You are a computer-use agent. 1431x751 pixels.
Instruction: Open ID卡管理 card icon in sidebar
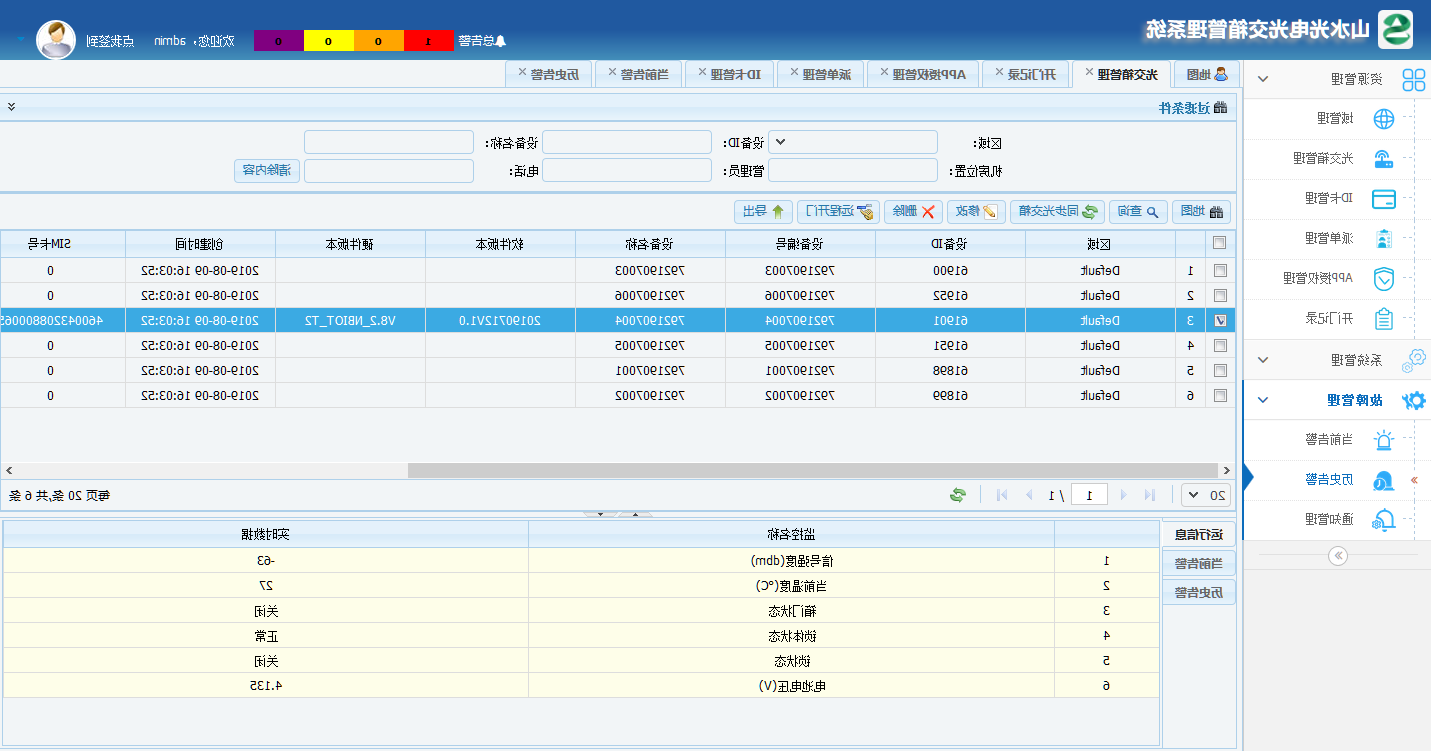[x=1383, y=198]
